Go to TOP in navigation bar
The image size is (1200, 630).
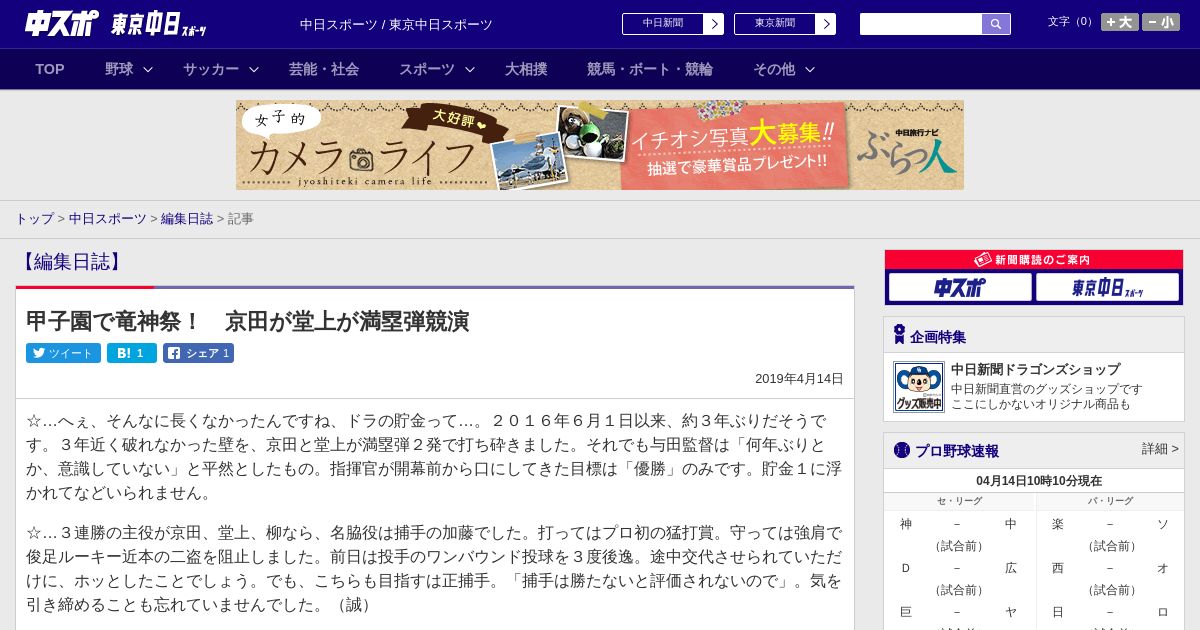[x=50, y=69]
